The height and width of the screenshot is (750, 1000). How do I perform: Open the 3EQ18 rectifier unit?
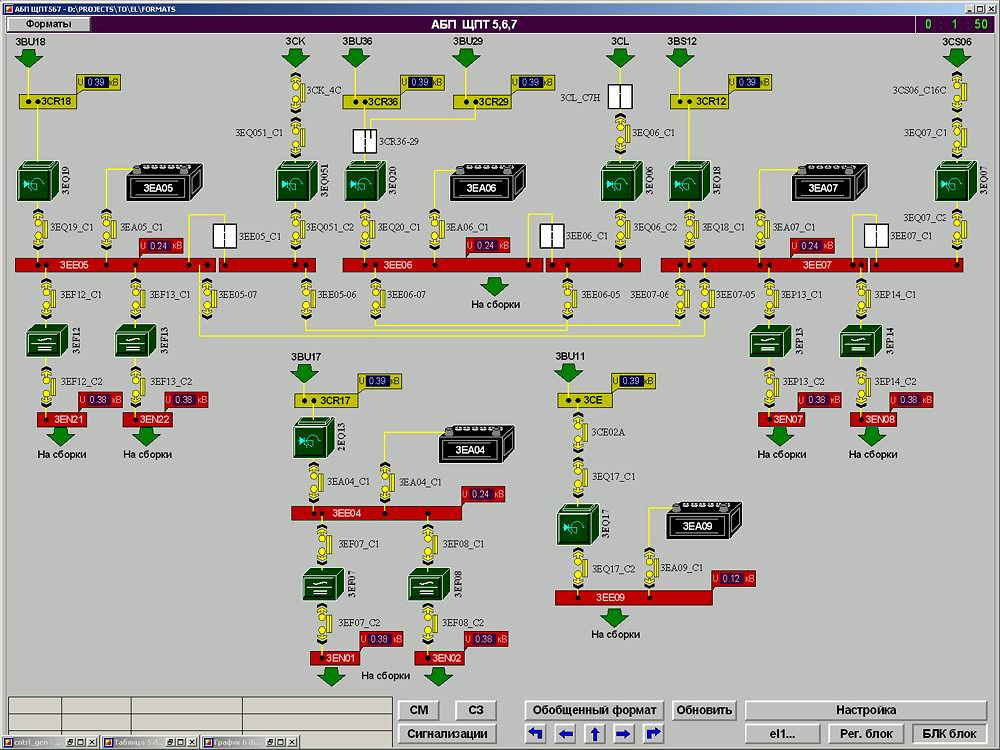(689, 182)
